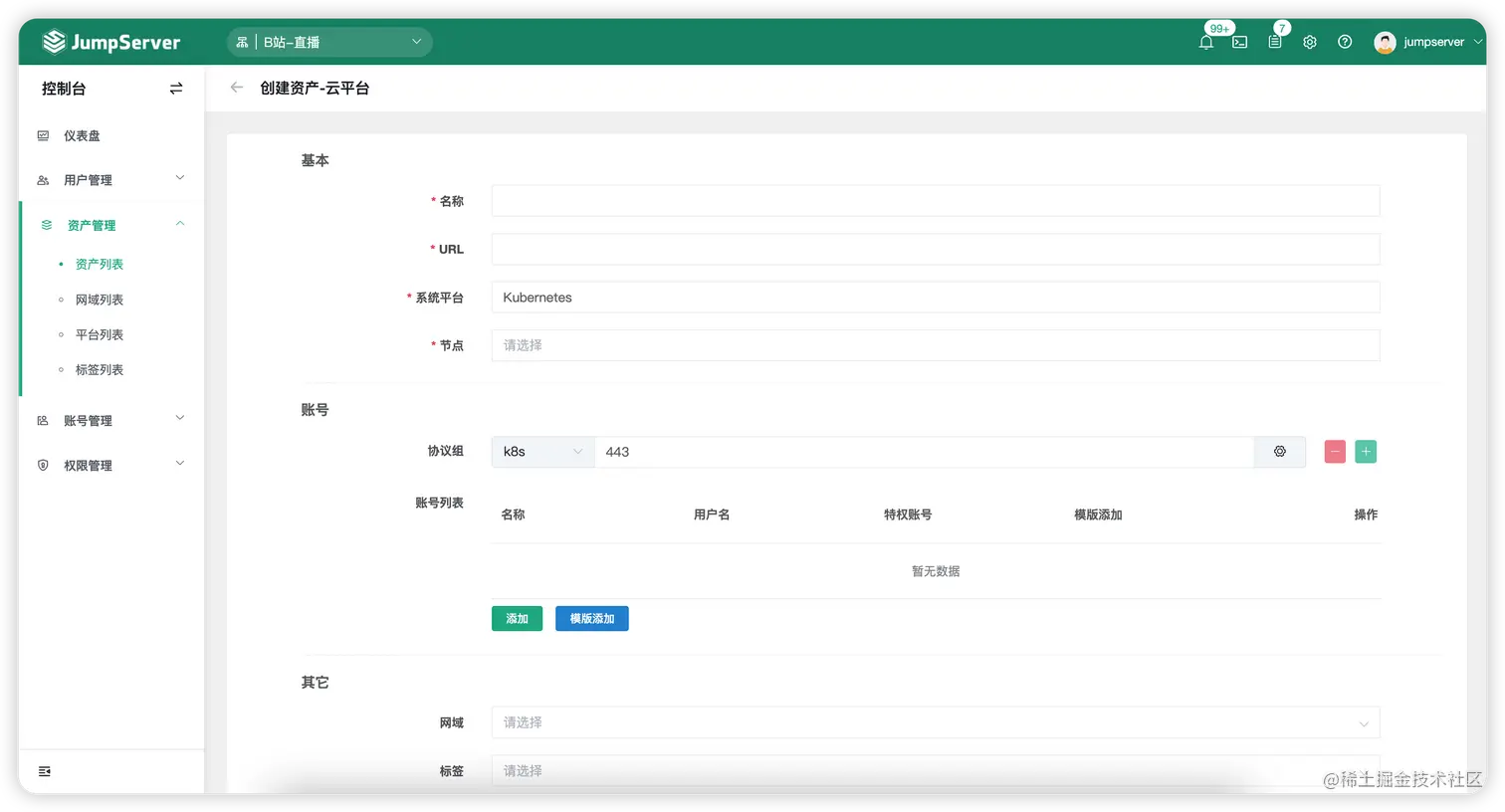Click the 节点 selection input field

[x=935, y=345]
